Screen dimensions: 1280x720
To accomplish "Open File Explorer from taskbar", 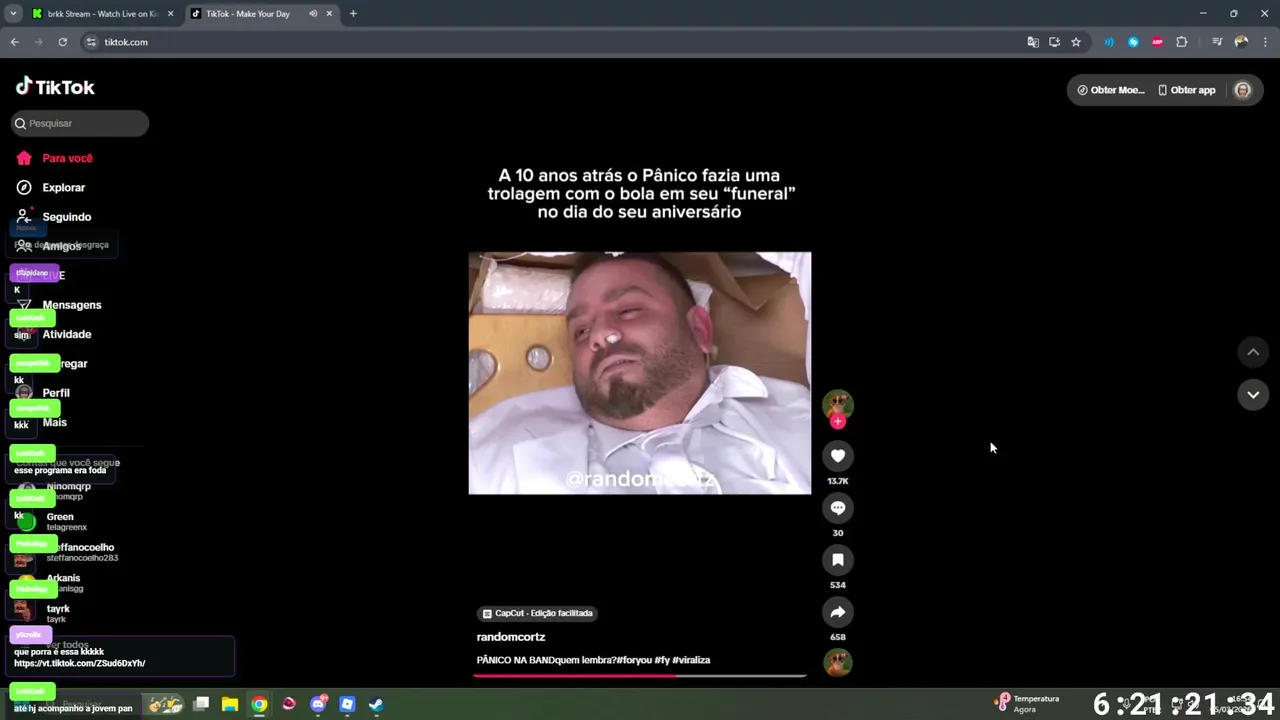I will [x=230, y=704].
